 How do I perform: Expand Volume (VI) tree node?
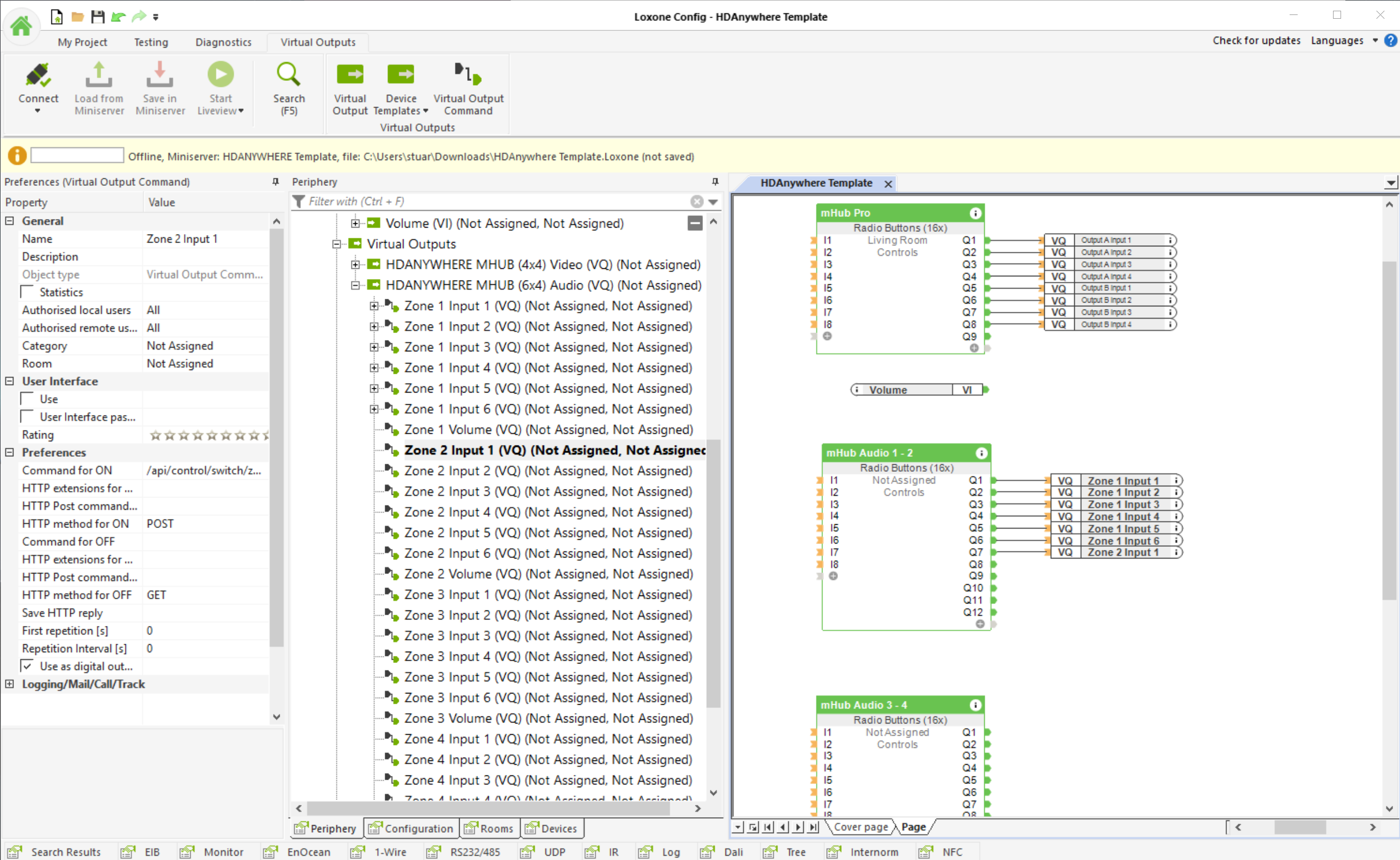point(355,223)
